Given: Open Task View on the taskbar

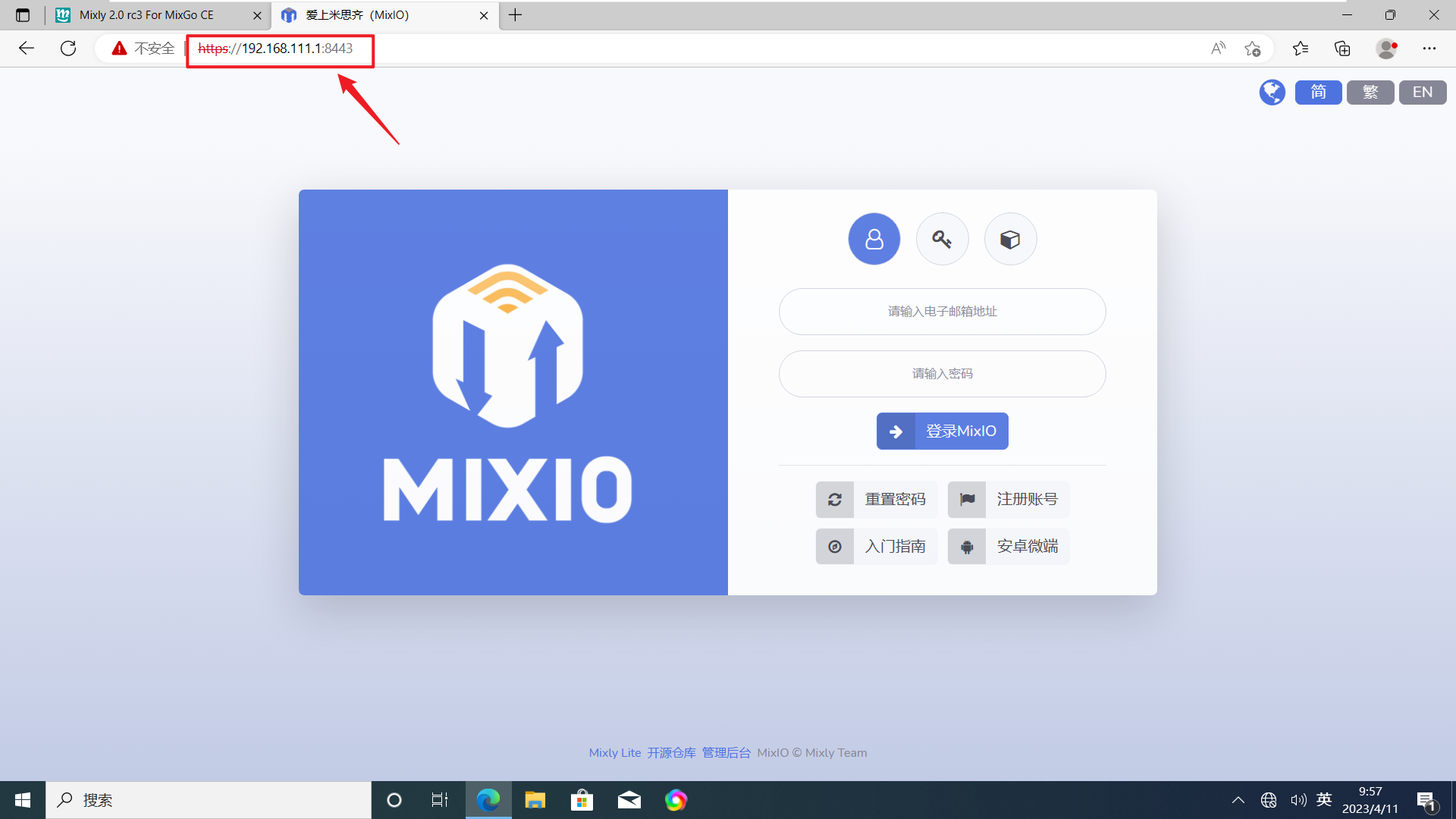Looking at the screenshot, I should point(440,800).
